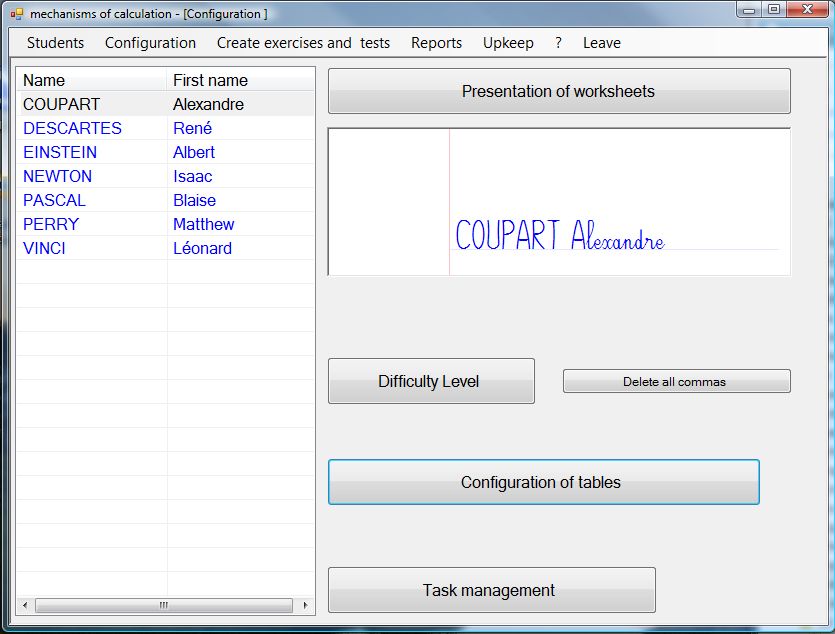This screenshot has height=634, width=835.
Task: Sort list by Name column header
Action: pos(92,80)
